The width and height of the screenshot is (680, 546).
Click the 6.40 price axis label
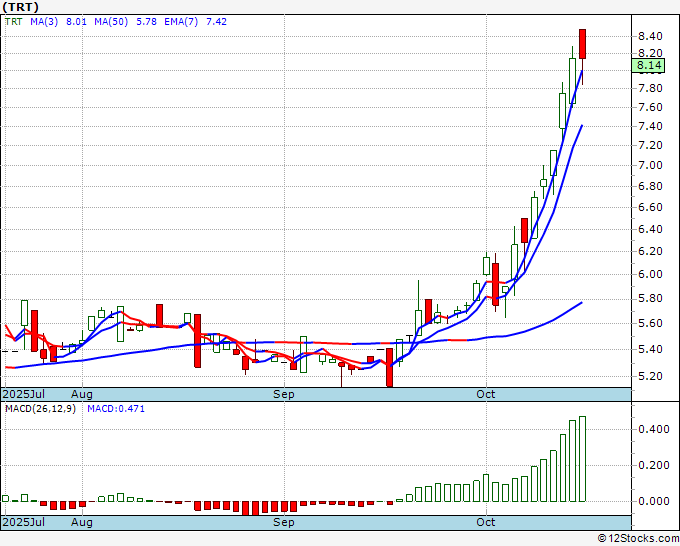coord(650,229)
